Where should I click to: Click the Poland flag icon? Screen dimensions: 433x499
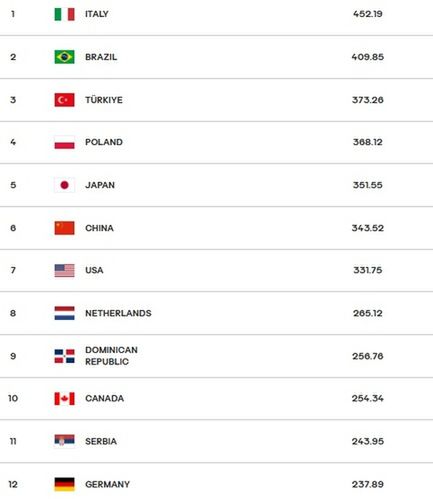[64, 142]
